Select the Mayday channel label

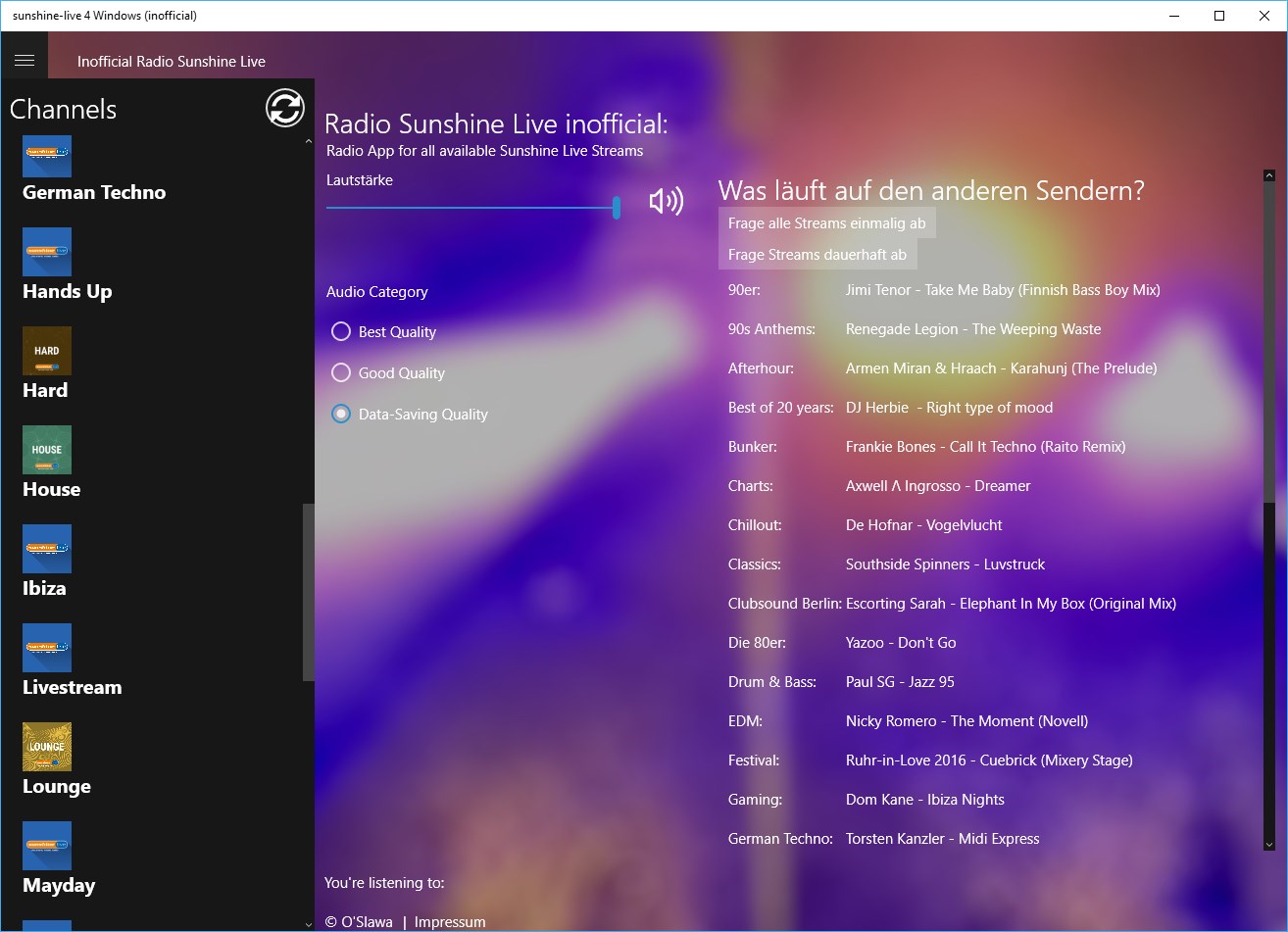(x=59, y=885)
